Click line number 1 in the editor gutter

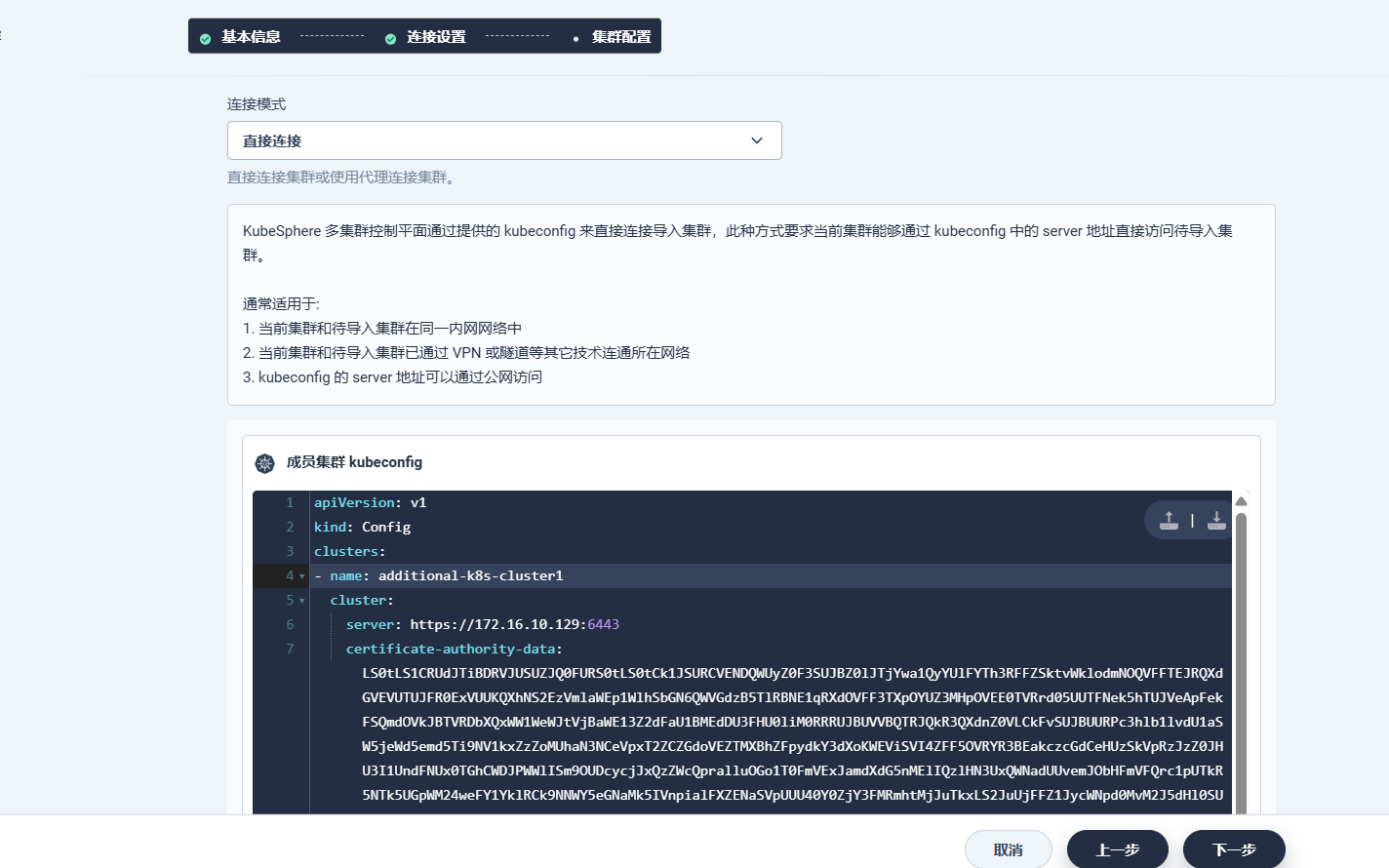tap(290, 502)
